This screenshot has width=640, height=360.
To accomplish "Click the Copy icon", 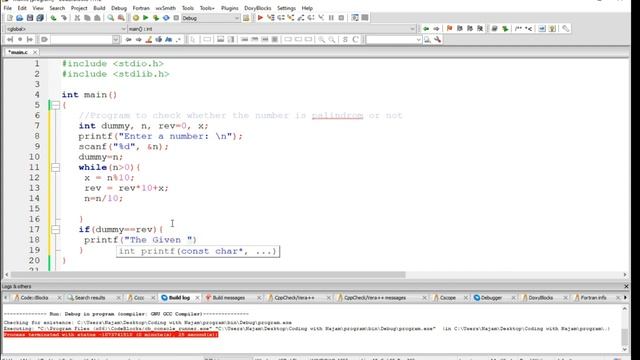I will click(x=87, y=18).
